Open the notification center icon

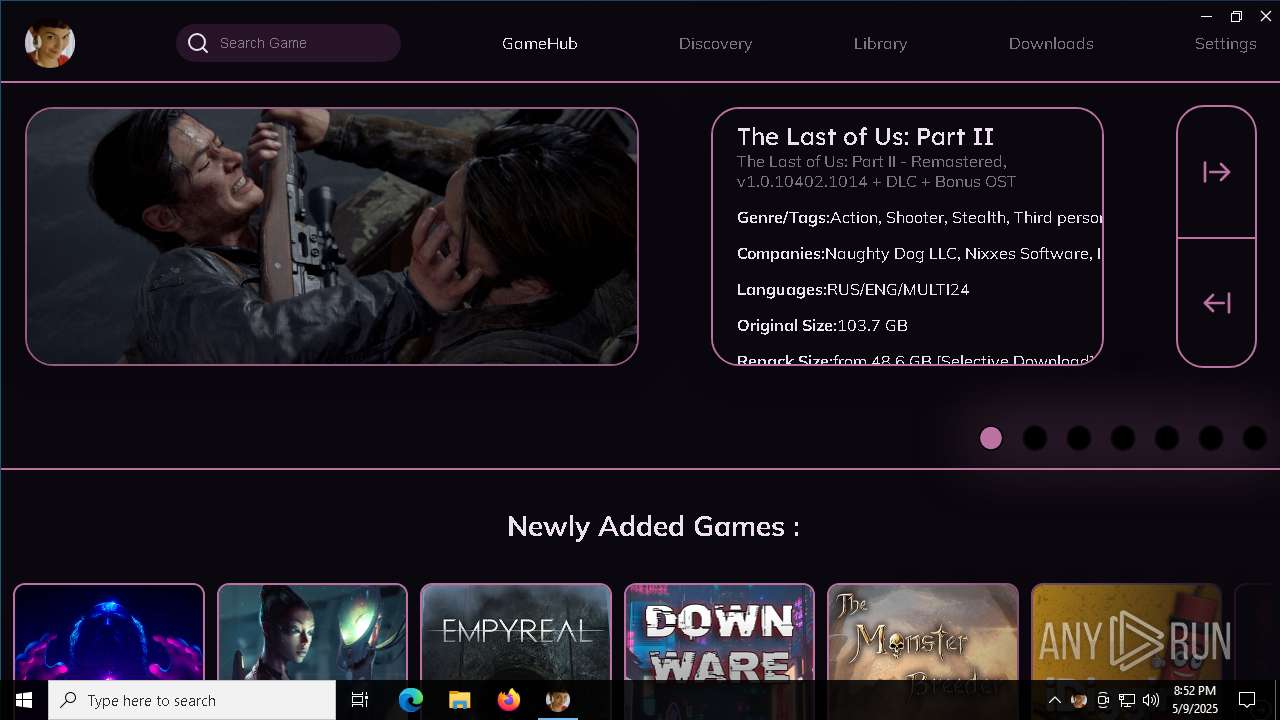tap(1247, 700)
